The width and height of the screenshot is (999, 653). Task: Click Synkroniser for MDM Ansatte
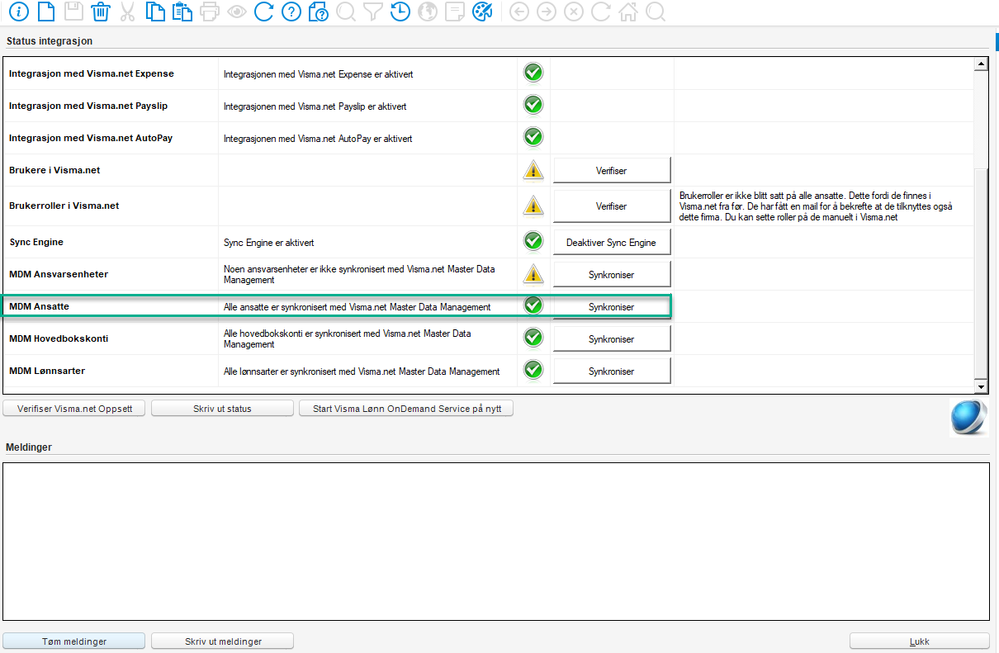tap(612, 306)
